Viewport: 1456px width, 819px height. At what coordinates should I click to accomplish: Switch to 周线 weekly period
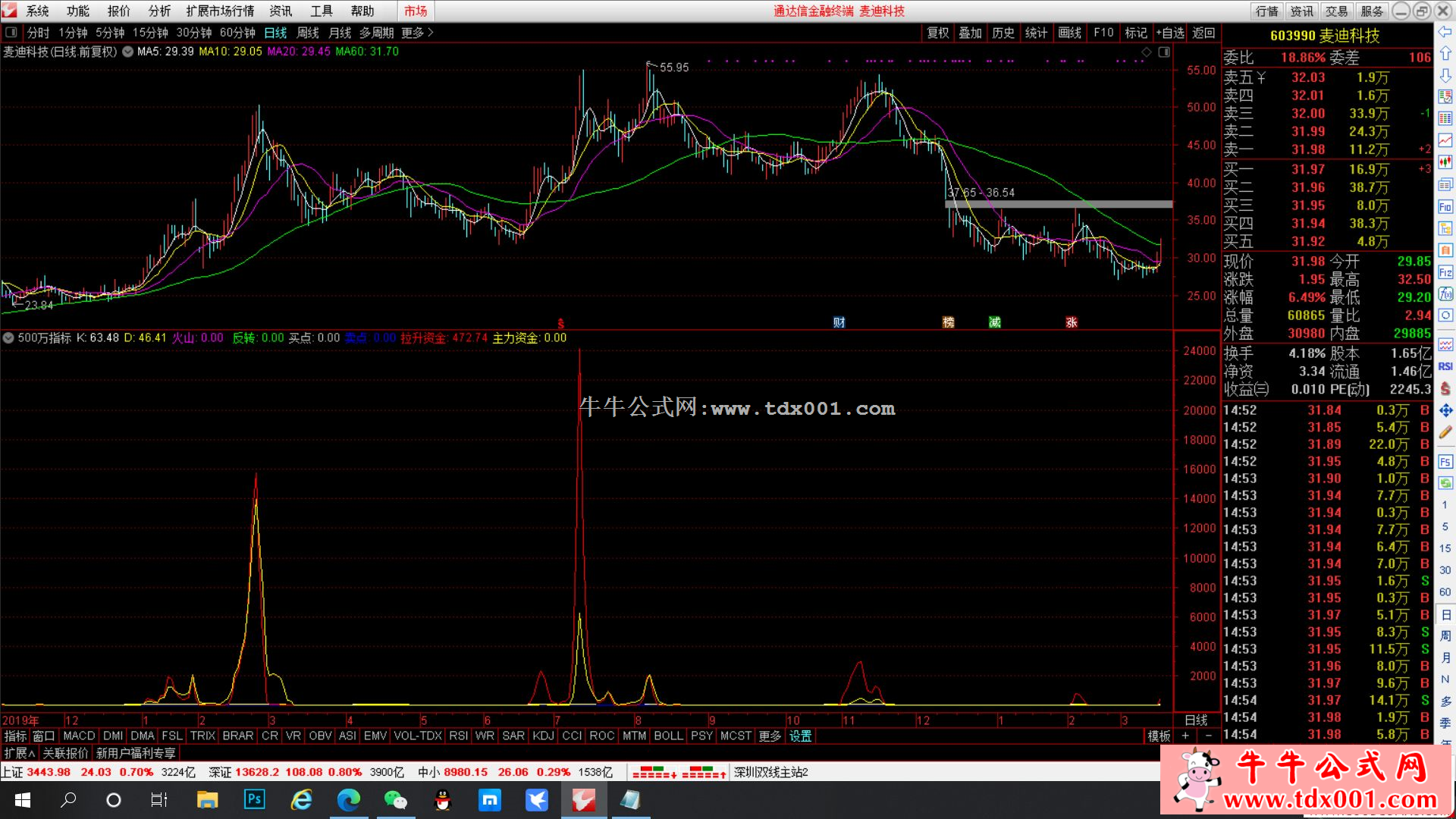(x=308, y=33)
